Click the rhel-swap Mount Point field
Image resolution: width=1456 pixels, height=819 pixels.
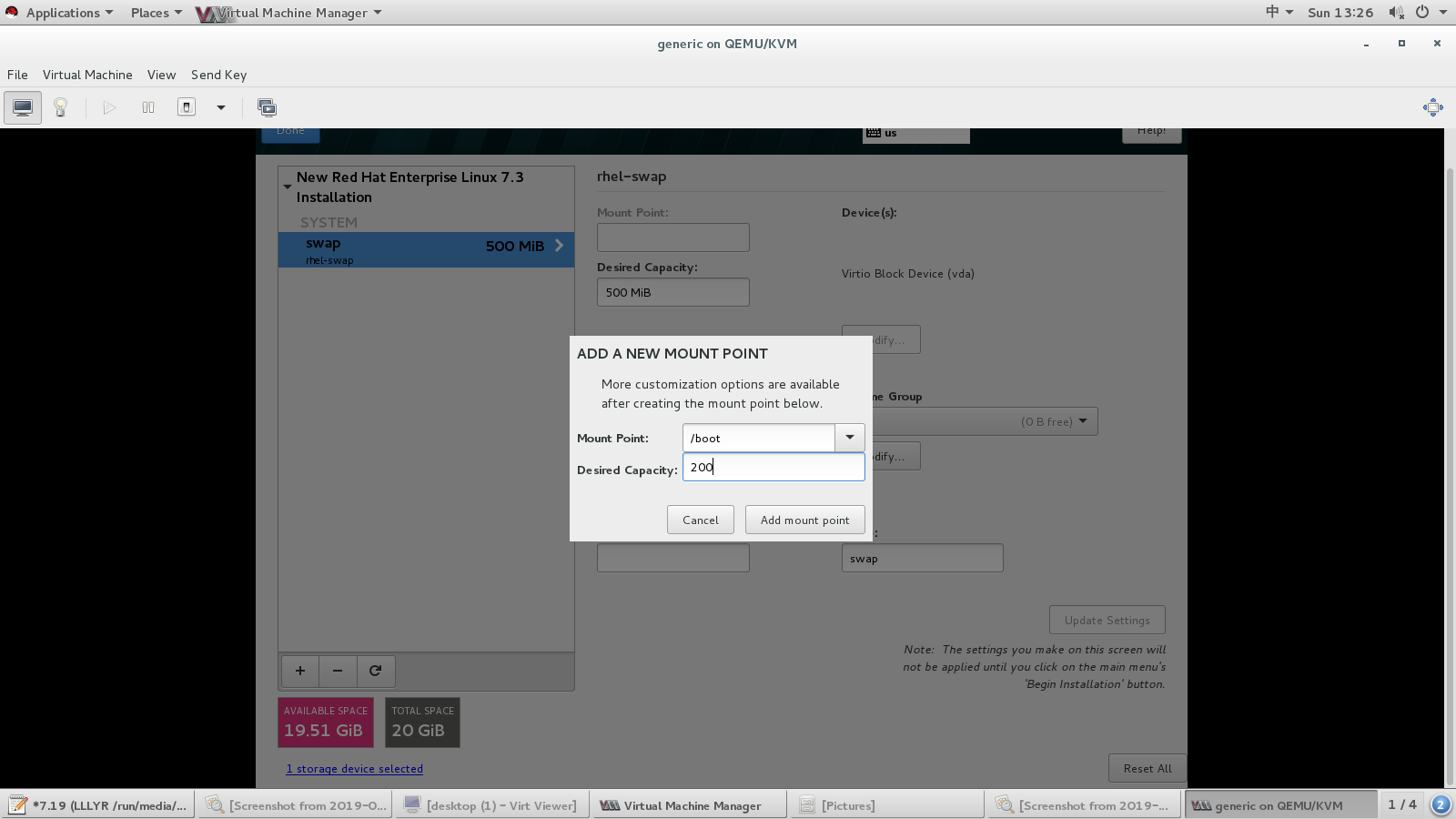pos(673,238)
